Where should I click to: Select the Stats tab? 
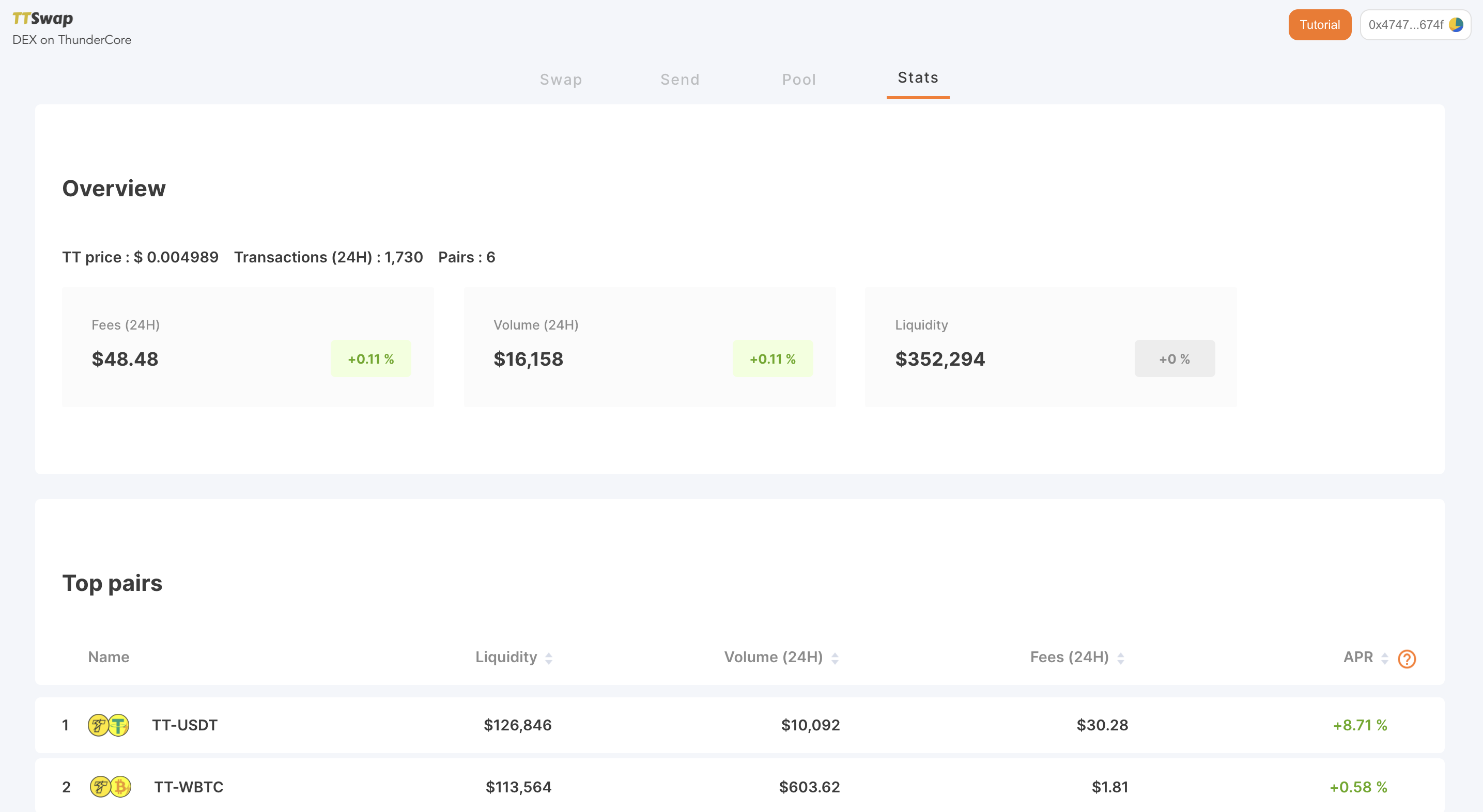point(918,77)
